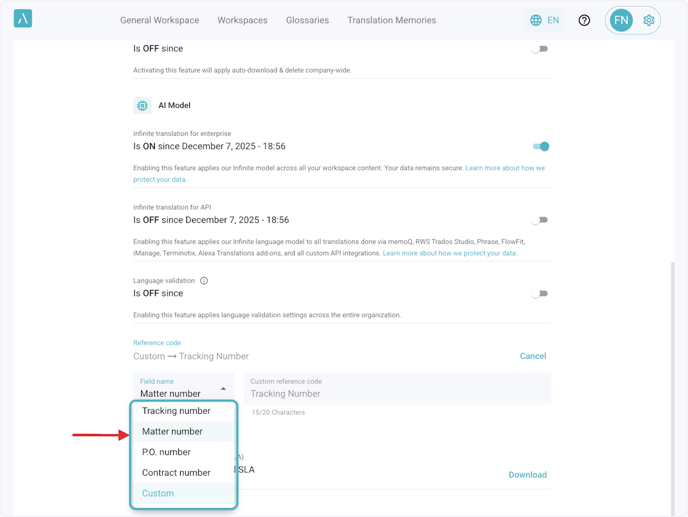
Task: Turn on Language validation toggle
Action: [540, 294]
